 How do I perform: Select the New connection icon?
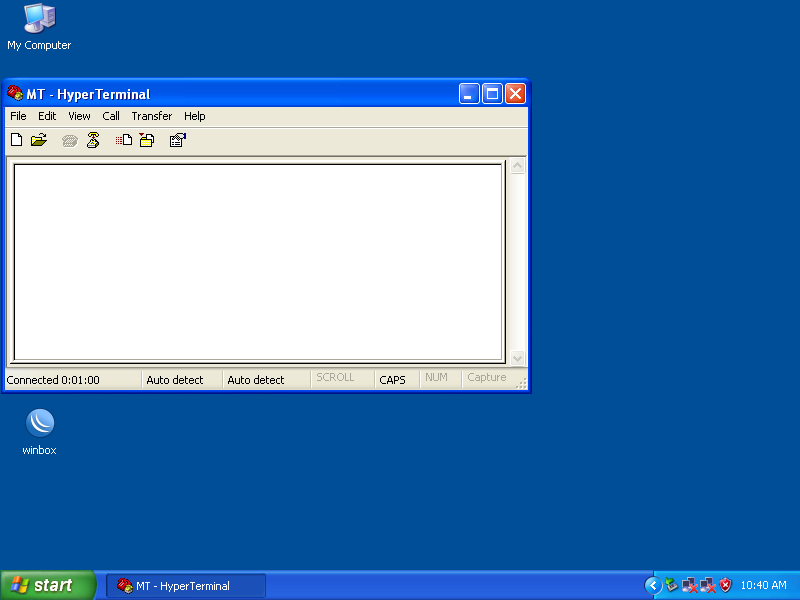[16, 140]
